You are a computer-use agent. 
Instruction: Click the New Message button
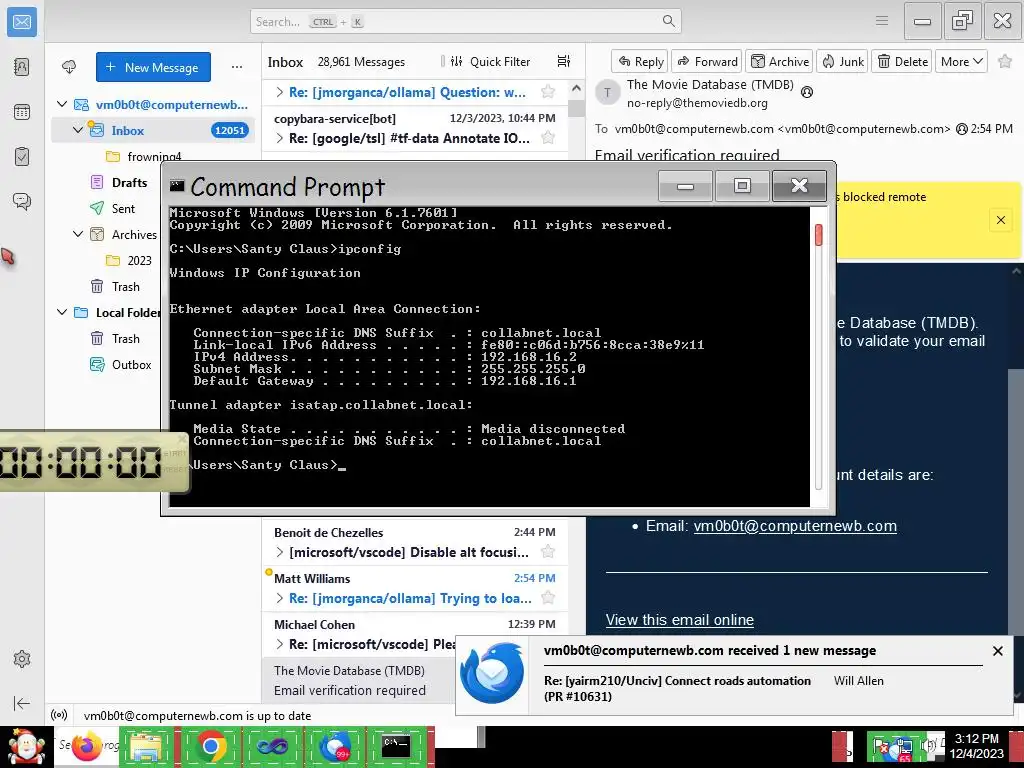coord(153,67)
